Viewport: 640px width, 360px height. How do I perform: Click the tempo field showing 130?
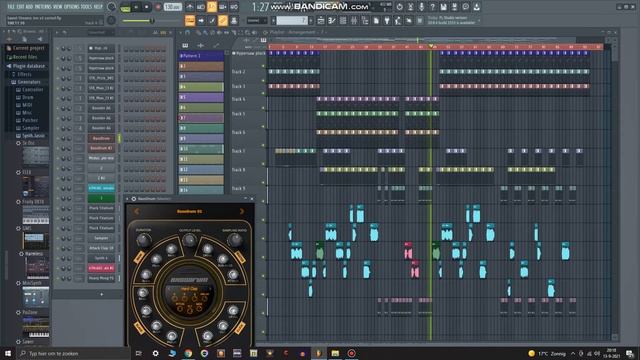(x=173, y=7)
